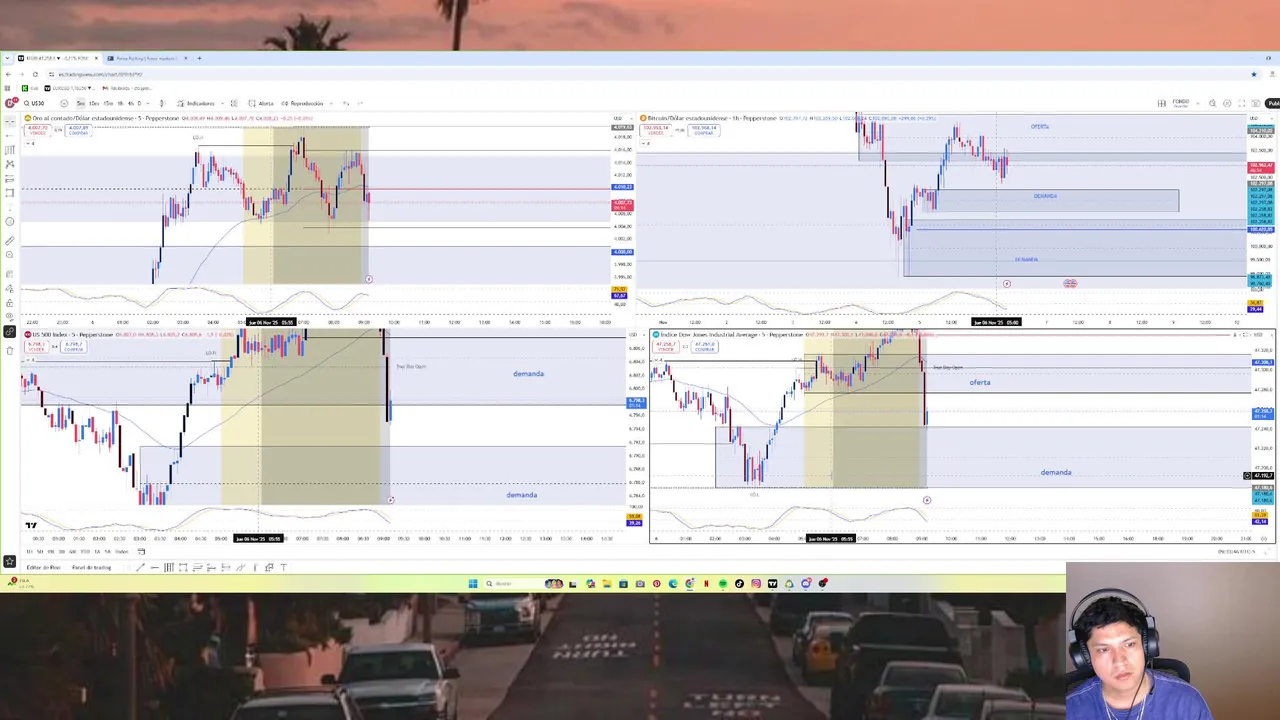Add symbol to compare with plus icon
Screen dimensions: 1280x720
(x=64, y=103)
